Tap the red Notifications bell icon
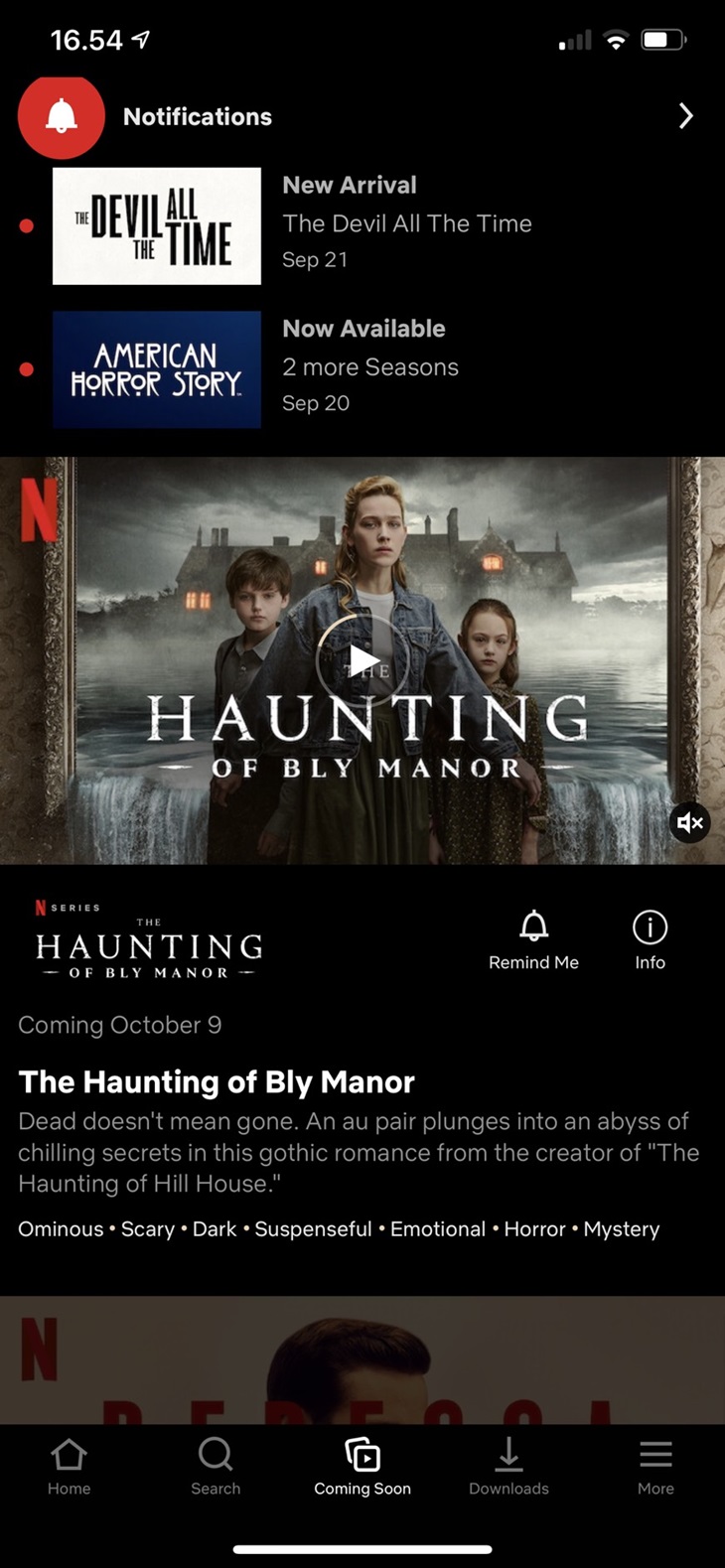 (x=62, y=116)
